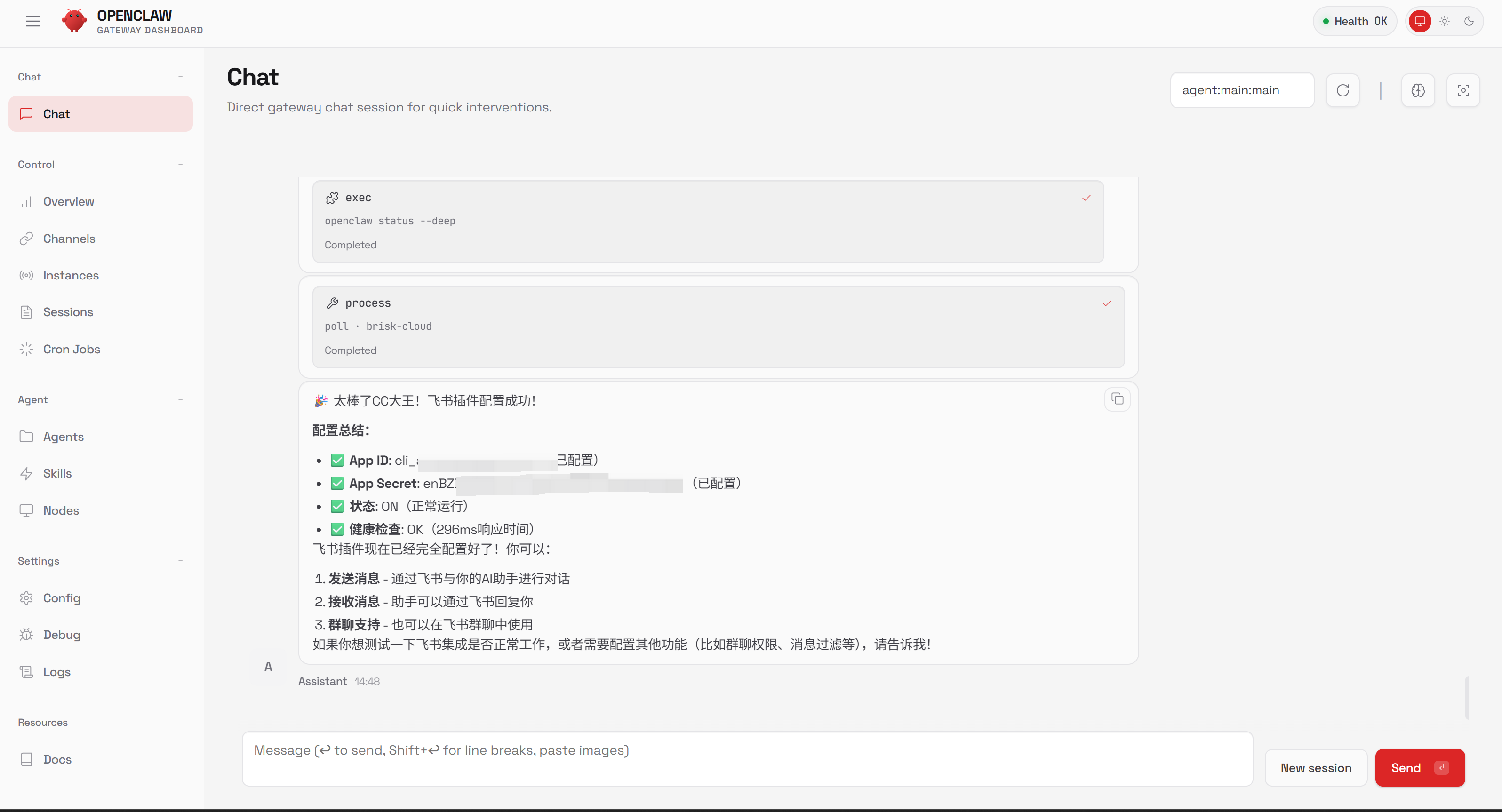Click the focus/capture icon near the agent selector
The width and height of the screenshot is (1502, 812).
pos(1463,90)
